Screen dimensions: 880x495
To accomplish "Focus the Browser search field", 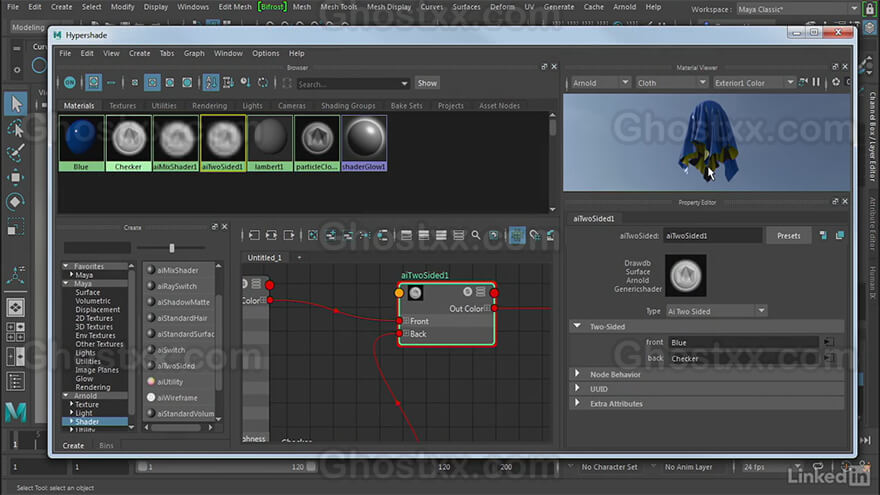I will (x=347, y=84).
